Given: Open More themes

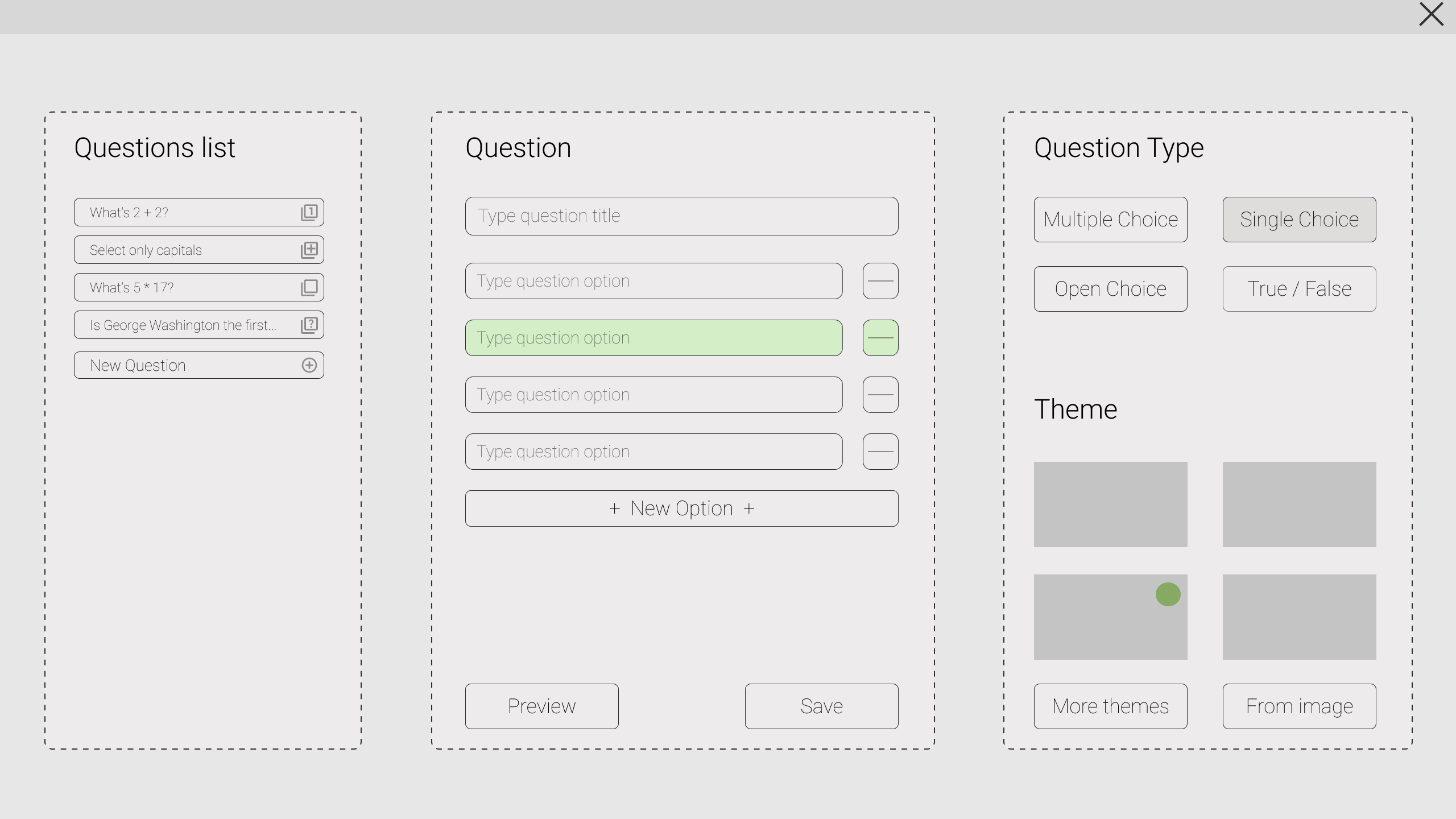Looking at the screenshot, I should click(x=1110, y=706).
